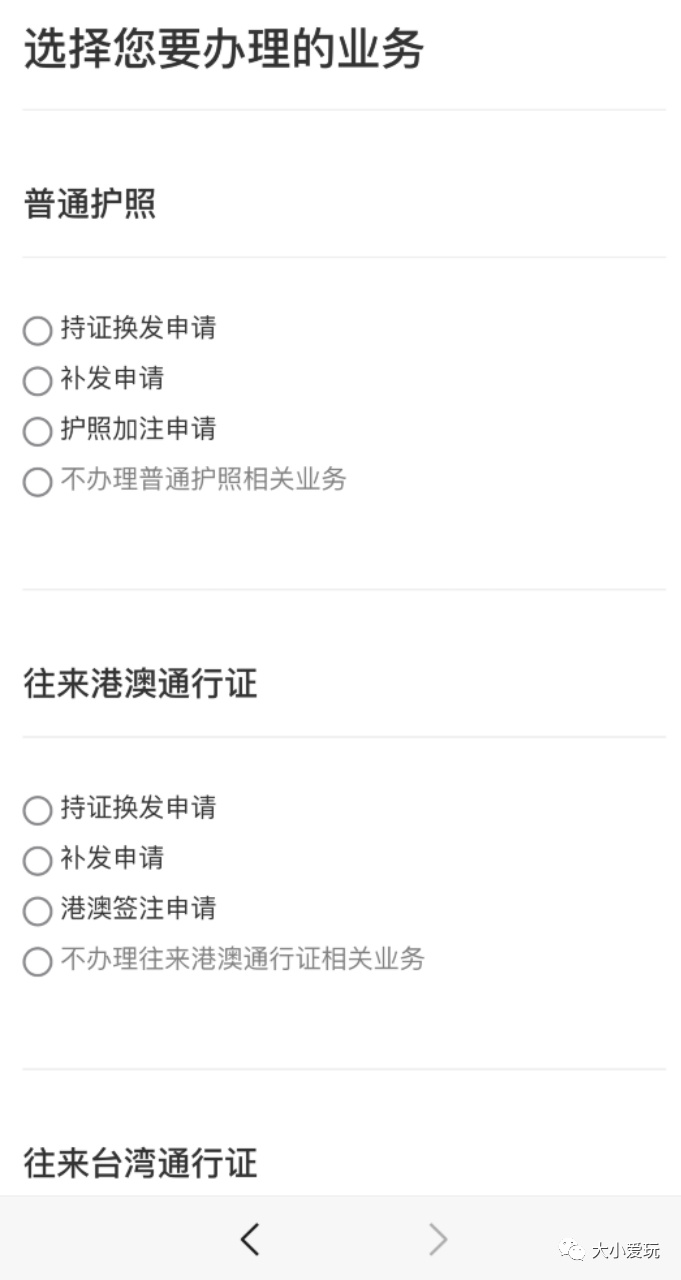Tap the radio circle next to 护照加注申请
This screenshot has width=681, height=1280.
[37, 431]
